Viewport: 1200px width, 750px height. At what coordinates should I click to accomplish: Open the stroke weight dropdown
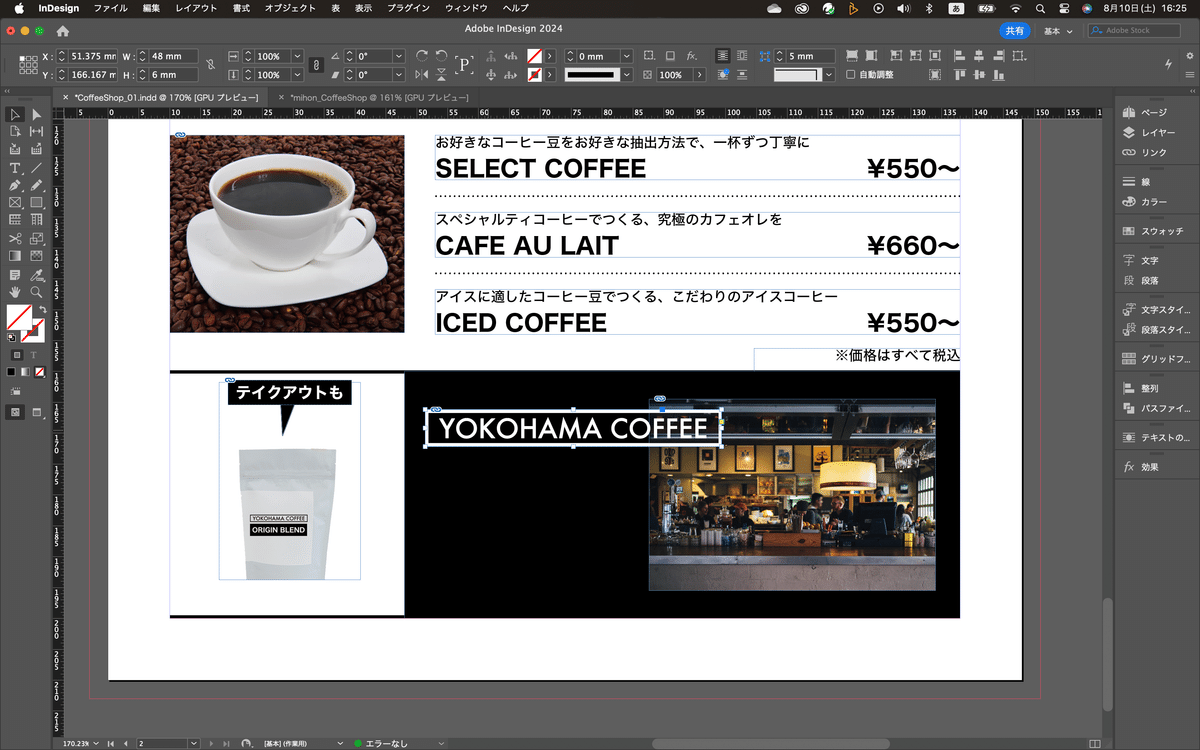(x=627, y=56)
